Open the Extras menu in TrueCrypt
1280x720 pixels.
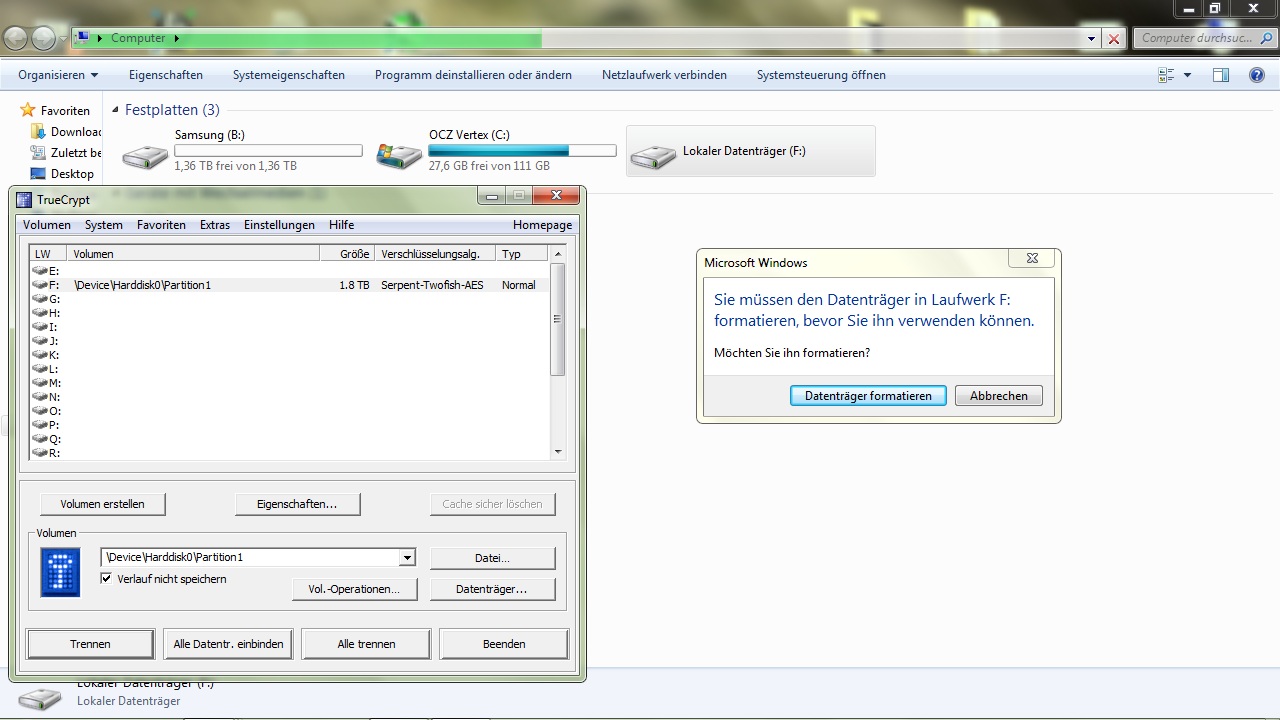[215, 225]
